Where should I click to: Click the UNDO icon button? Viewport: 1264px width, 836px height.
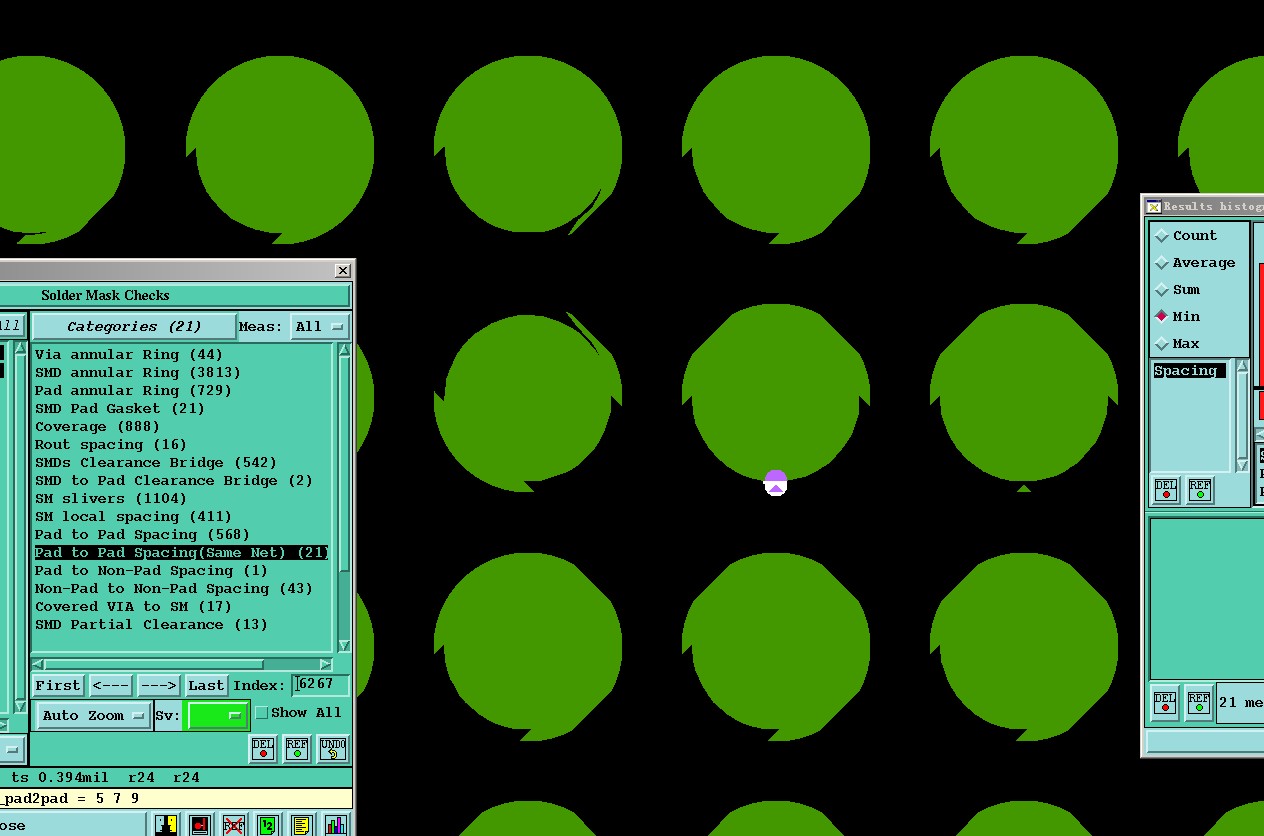(x=332, y=748)
